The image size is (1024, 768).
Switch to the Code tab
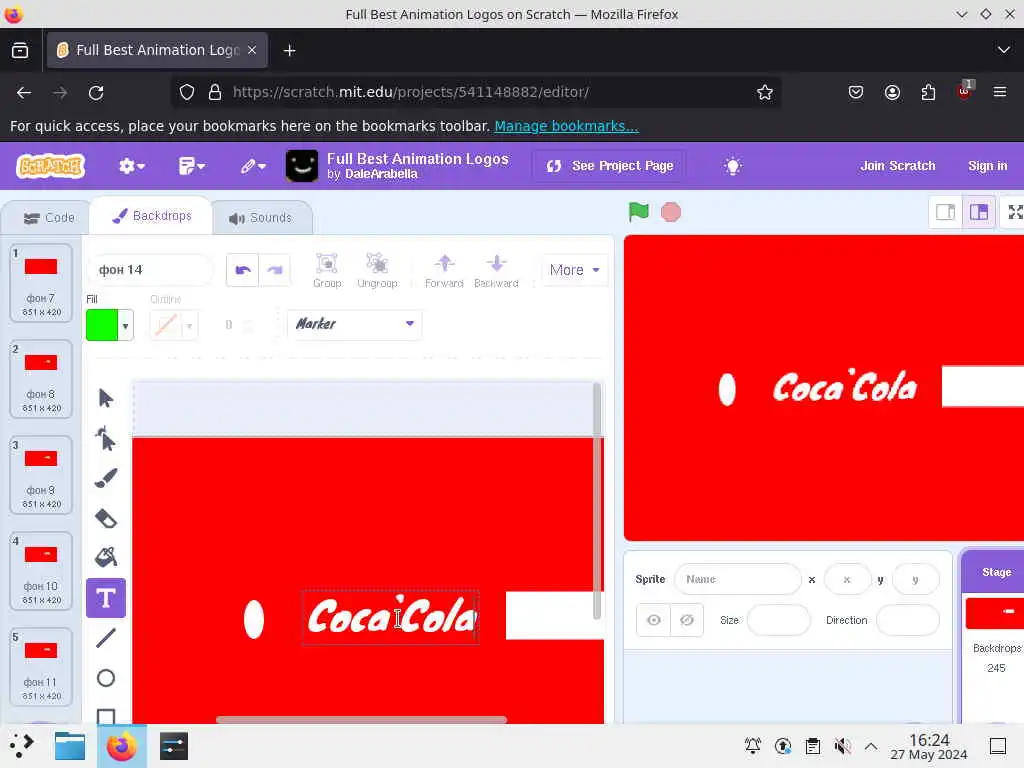pyautogui.click(x=49, y=217)
